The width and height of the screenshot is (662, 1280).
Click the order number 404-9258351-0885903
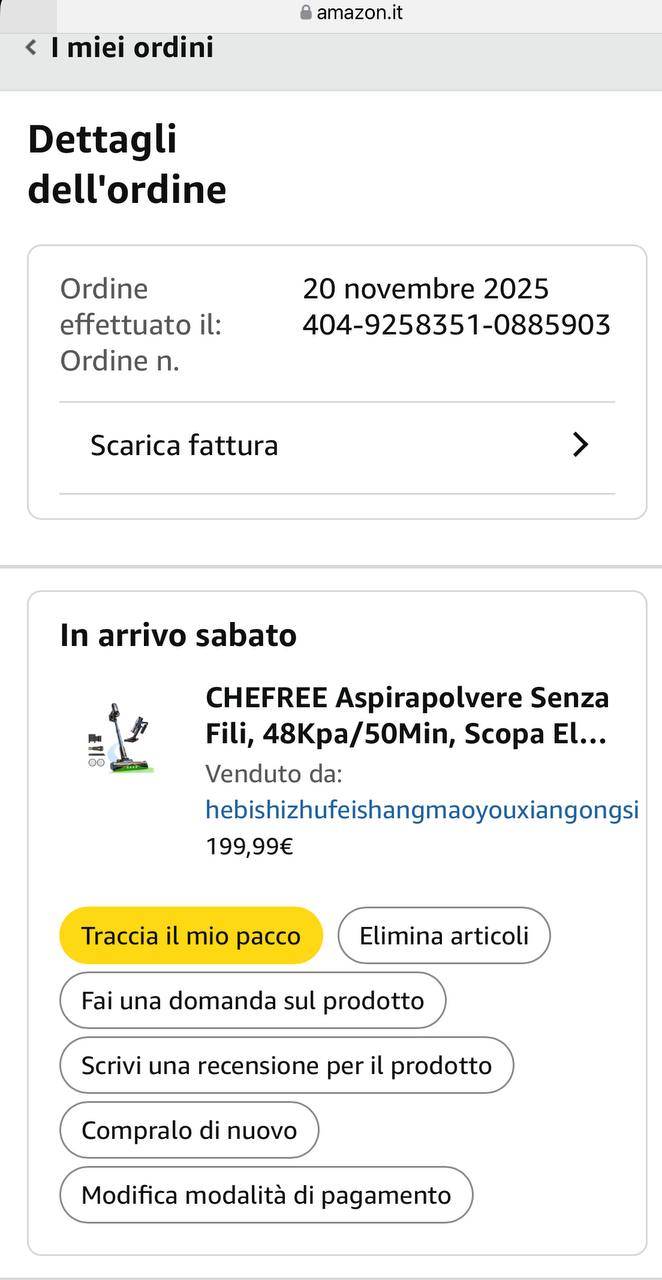click(456, 325)
